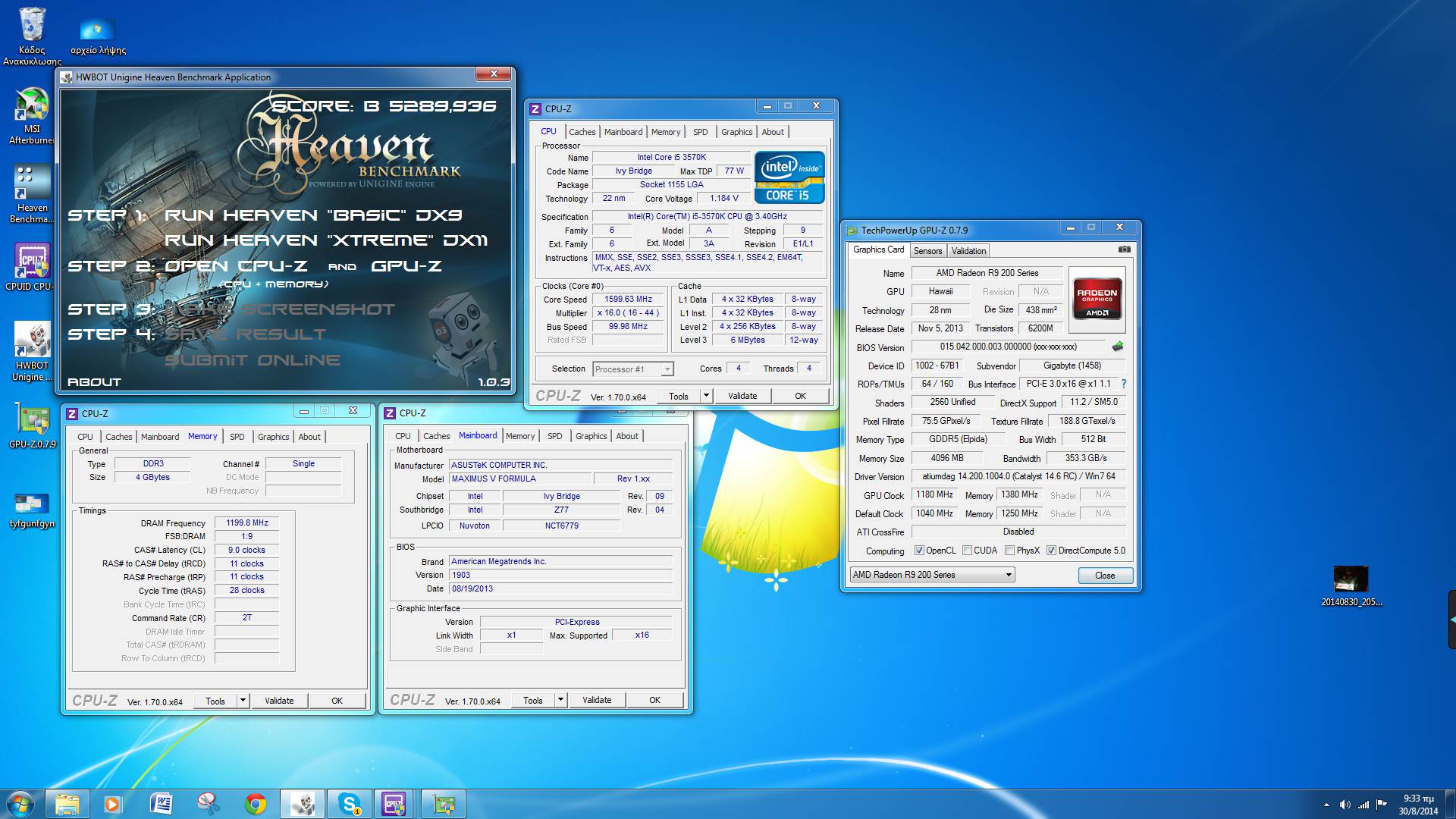Viewport: 1456px width, 819px height.
Task: Click STEP 1 RUN HEAVEN "BASIC" DX9
Action: point(265,215)
